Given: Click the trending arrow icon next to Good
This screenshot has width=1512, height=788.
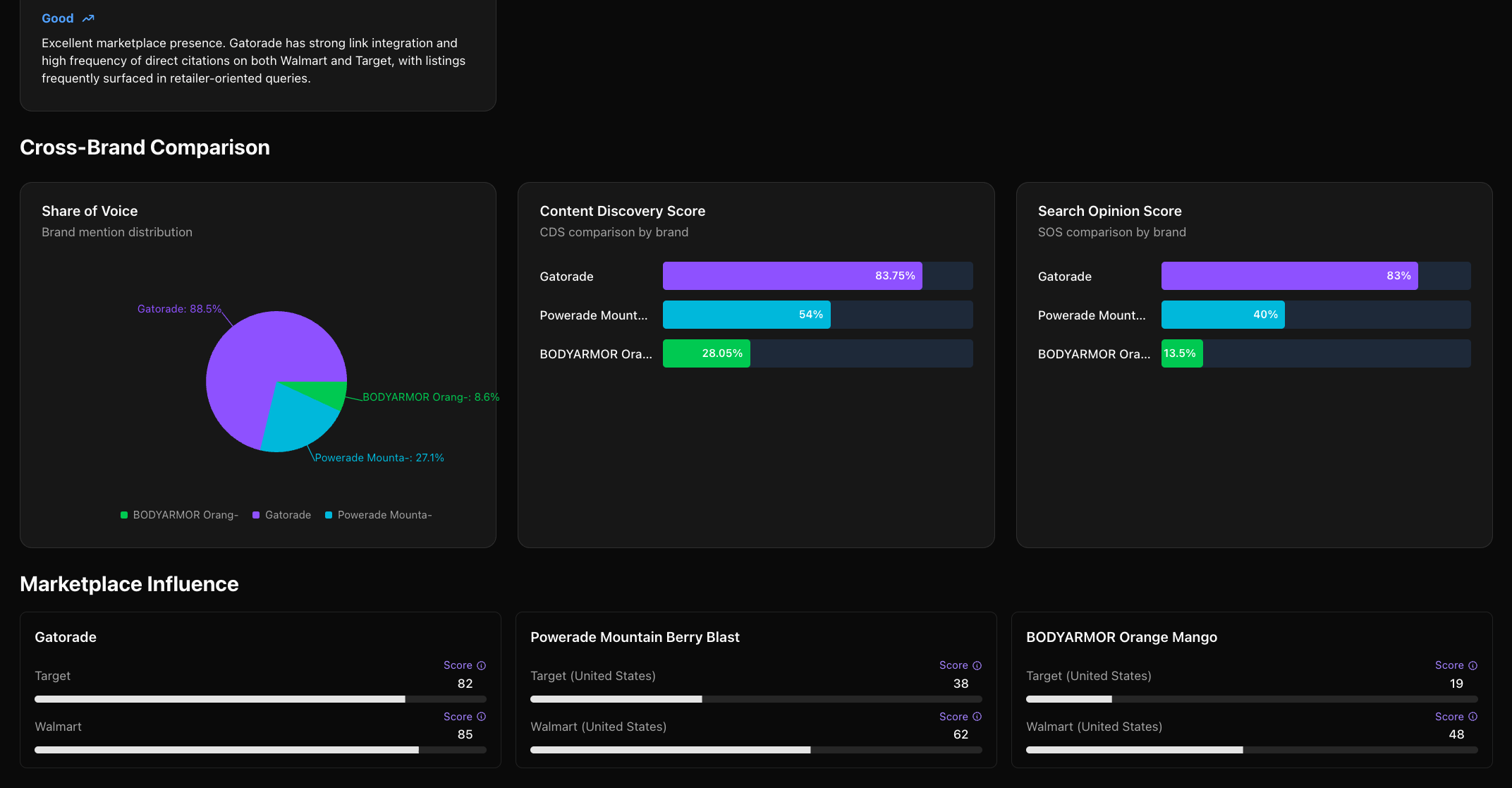Looking at the screenshot, I should pos(88,18).
